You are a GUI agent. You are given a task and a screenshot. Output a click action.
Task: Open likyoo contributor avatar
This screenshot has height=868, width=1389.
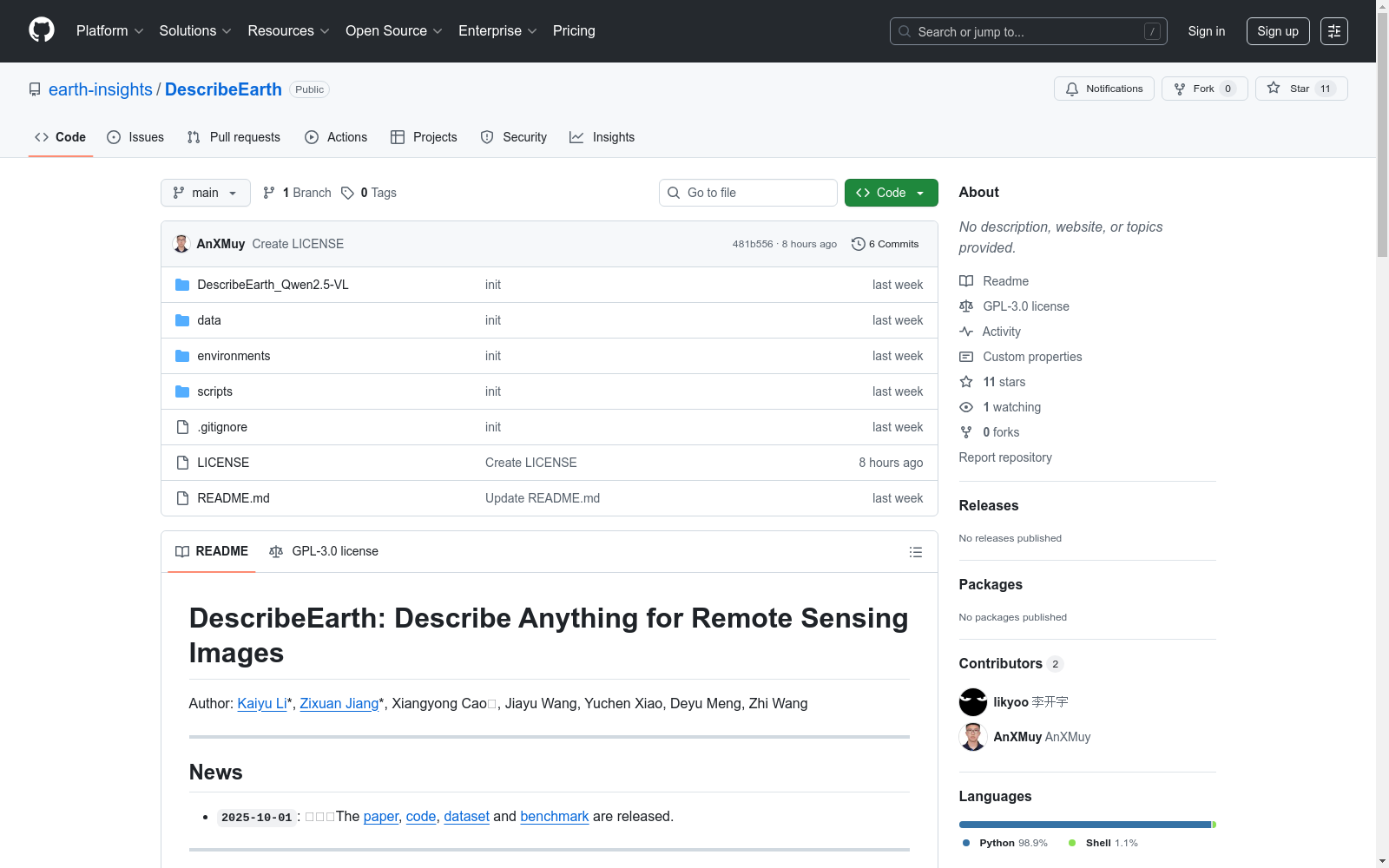coord(973,702)
